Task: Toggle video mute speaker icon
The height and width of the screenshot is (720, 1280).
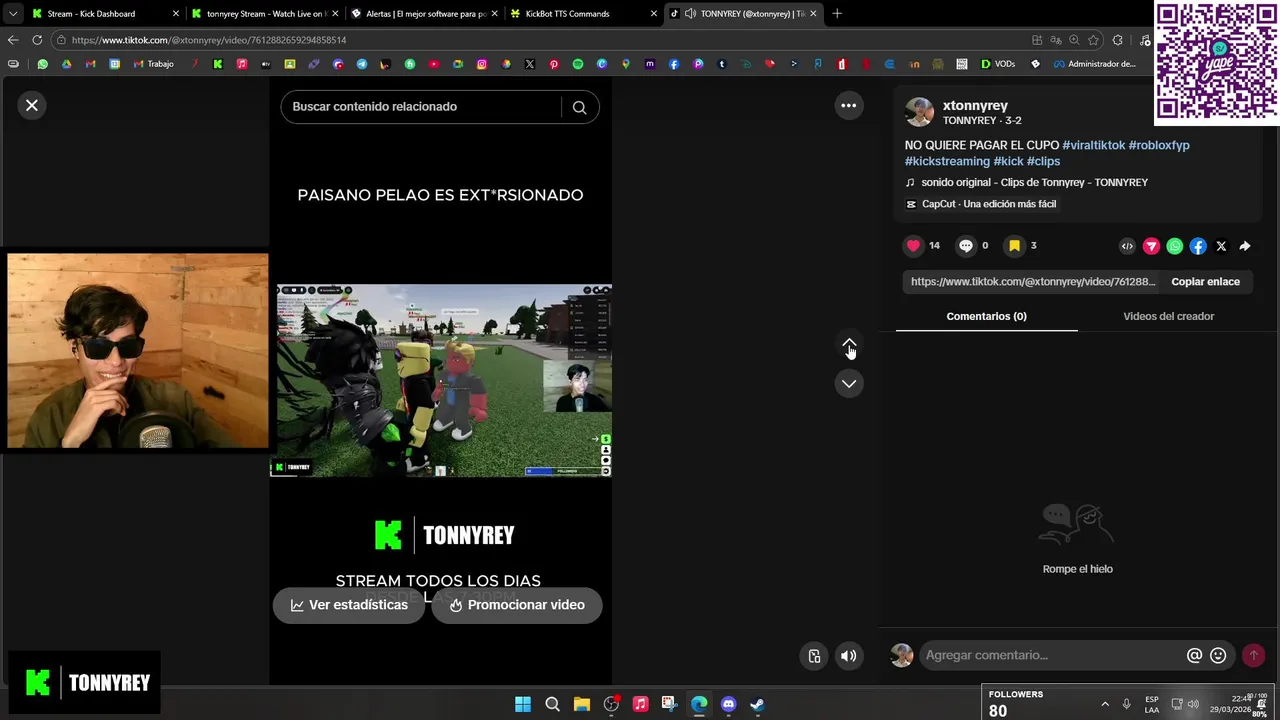Action: click(848, 656)
